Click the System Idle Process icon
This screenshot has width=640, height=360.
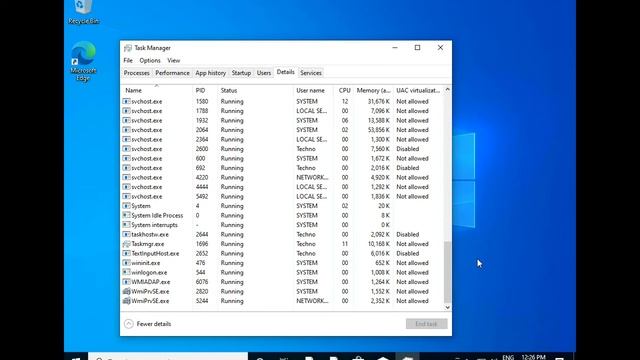click(x=127, y=216)
